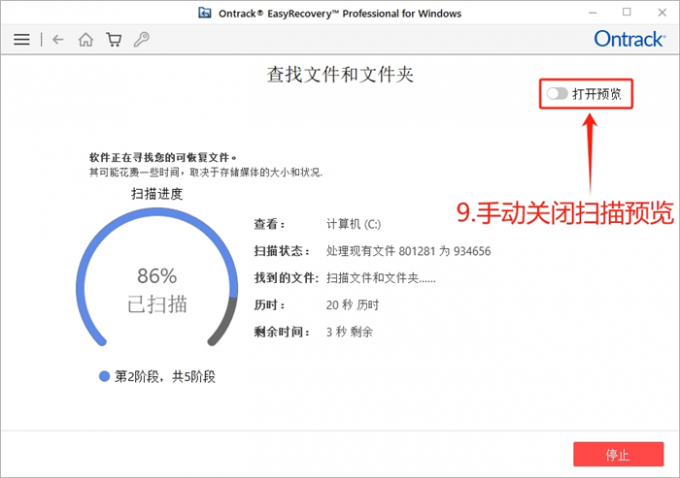The width and height of the screenshot is (680, 478).
Task: Select the text 计算机 (C:)
Action: [x=353, y=224]
